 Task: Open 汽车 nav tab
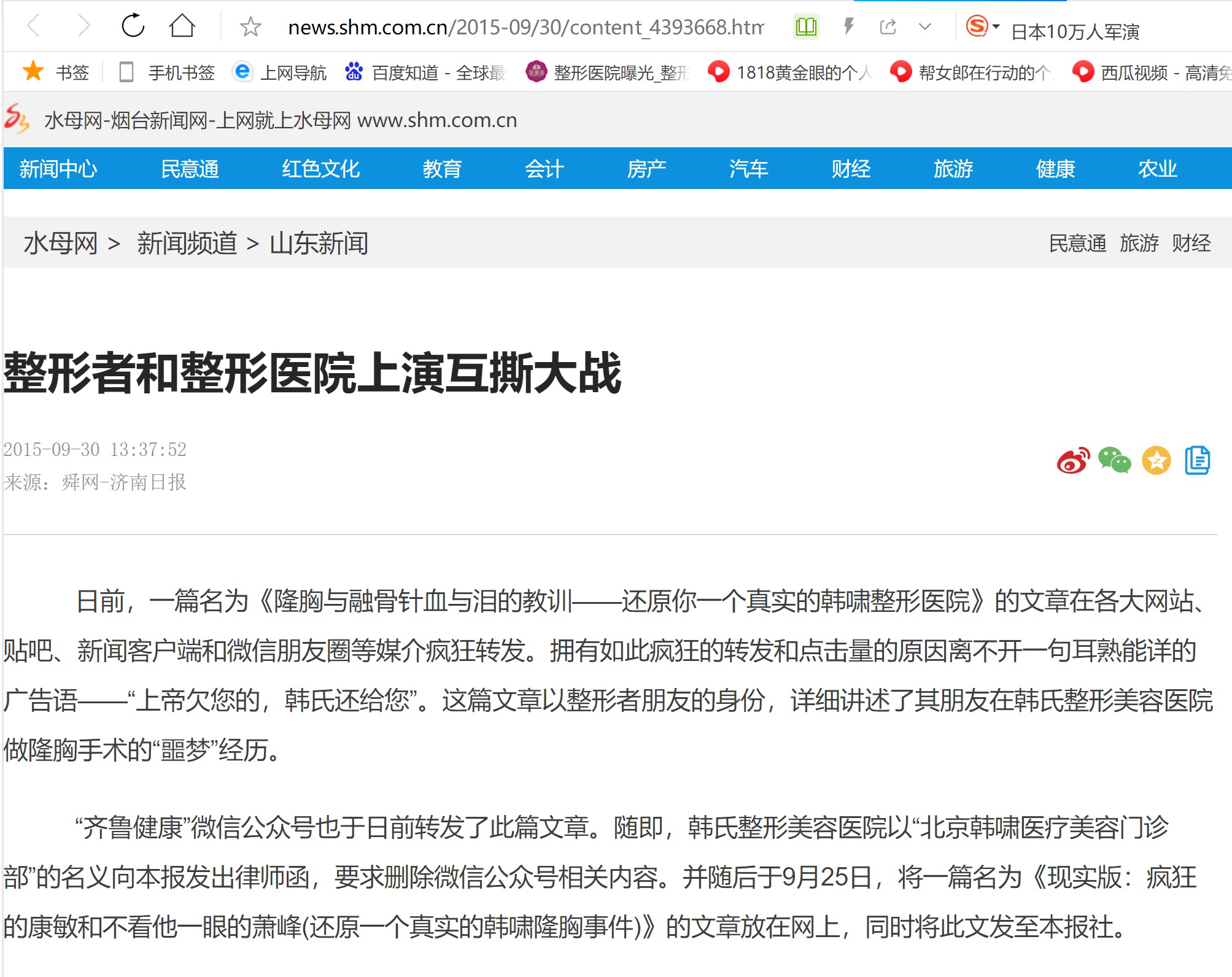pyautogui.click(x=749, y=169)
